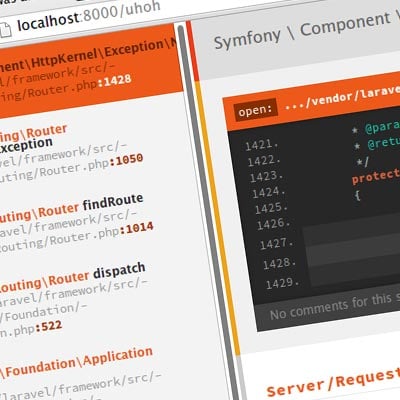400x400 pixels.
Task: Click the 'No comments for this' text
Action: 335,307
